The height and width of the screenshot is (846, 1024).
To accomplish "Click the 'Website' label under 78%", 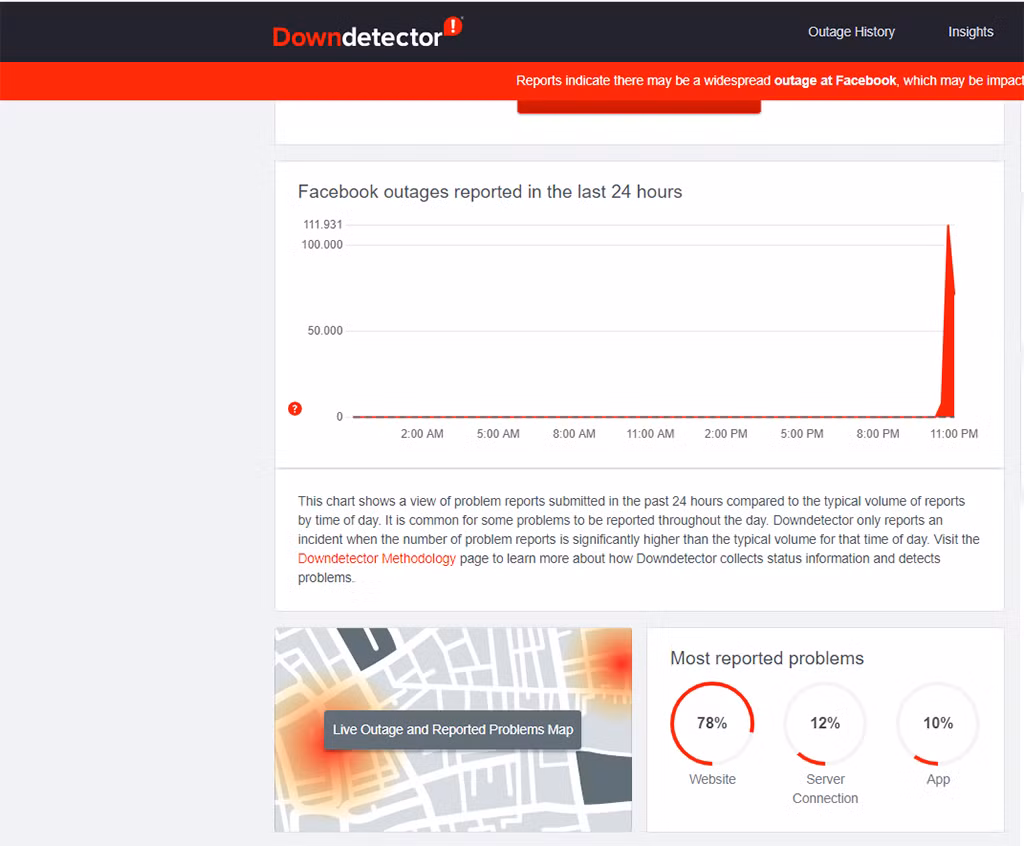I will [x=712, y=779].
